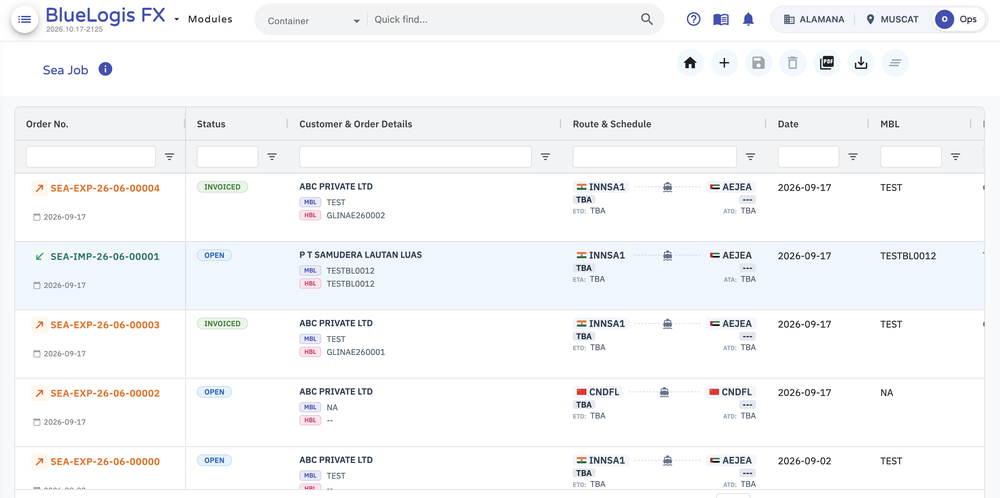Click the save disk icon

click(x=758, y=63)
